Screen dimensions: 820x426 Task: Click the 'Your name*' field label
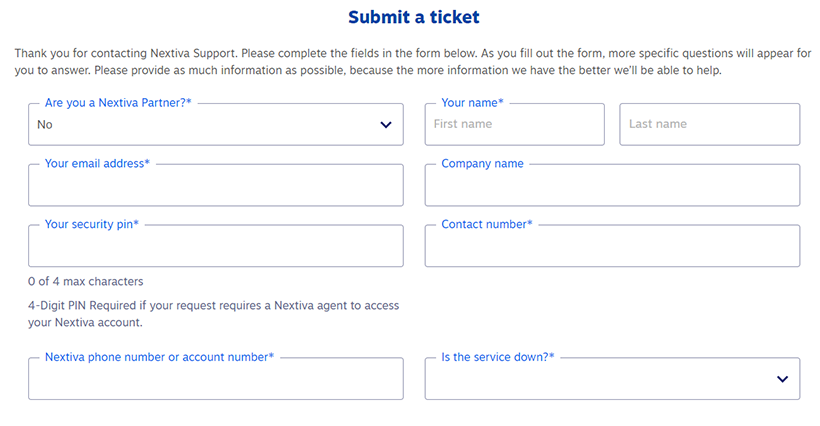click(x=472, y=103)
